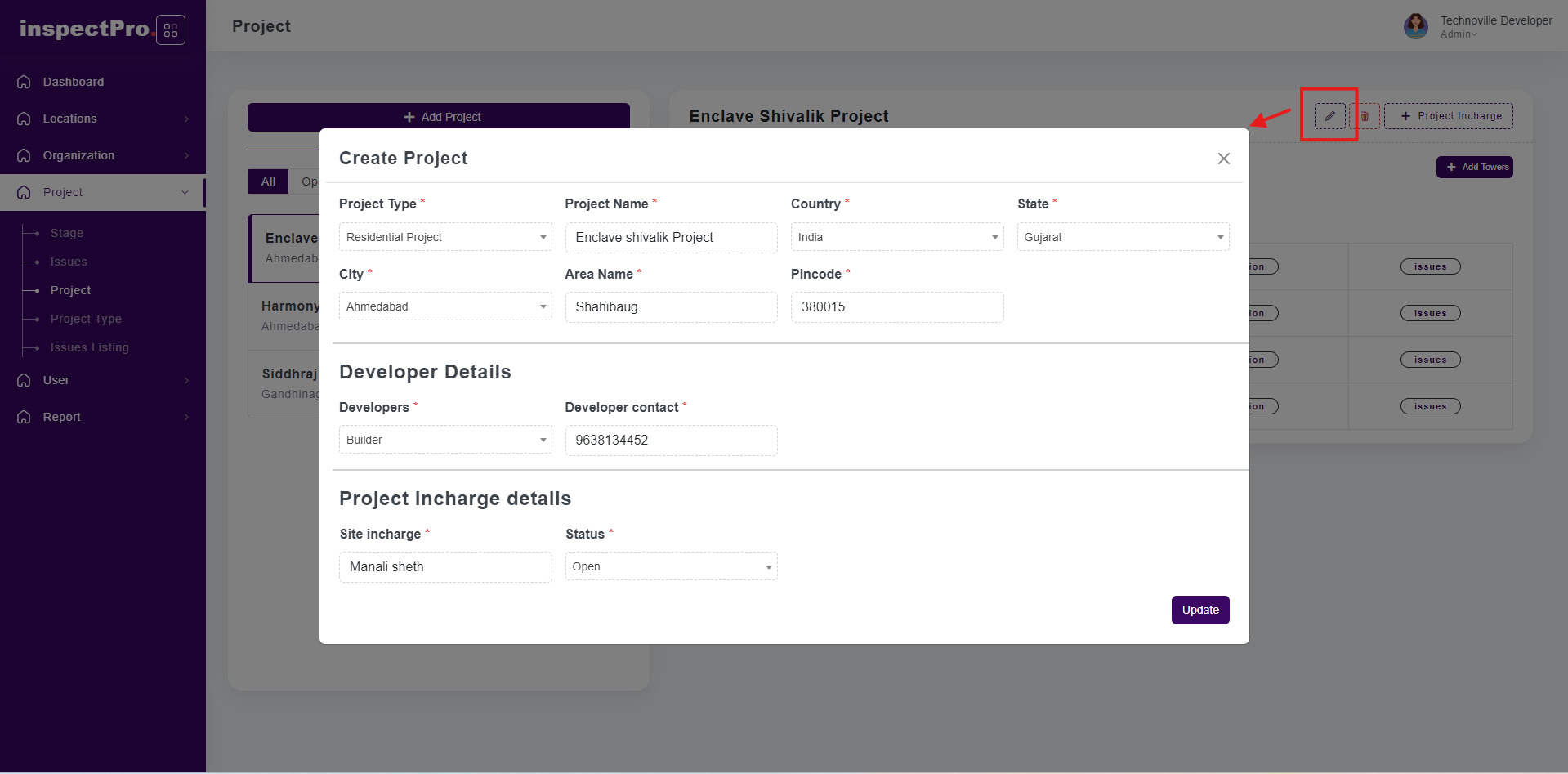Click the grid icon beside inspectPro logo

coord(171,30)
